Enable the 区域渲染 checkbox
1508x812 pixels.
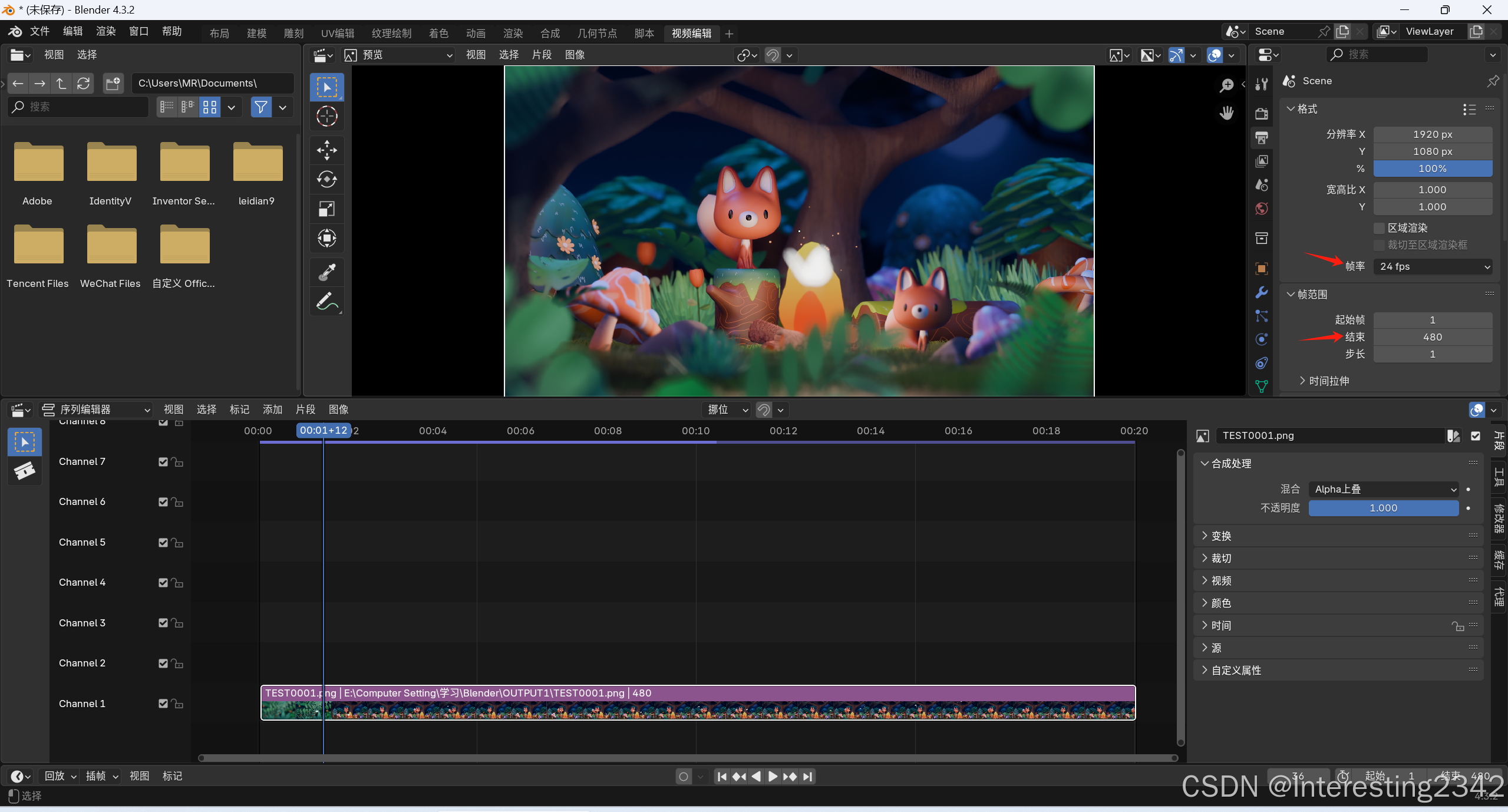[1379, 228]
